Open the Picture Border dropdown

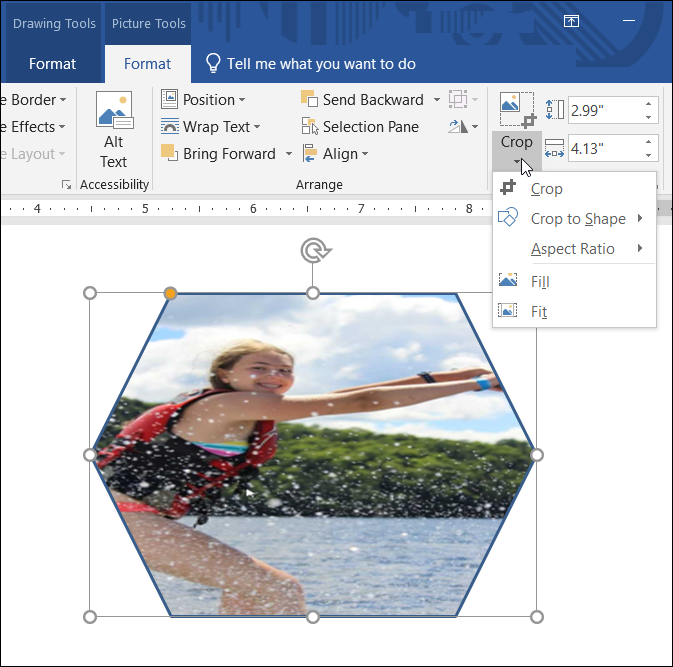[33, 100]
